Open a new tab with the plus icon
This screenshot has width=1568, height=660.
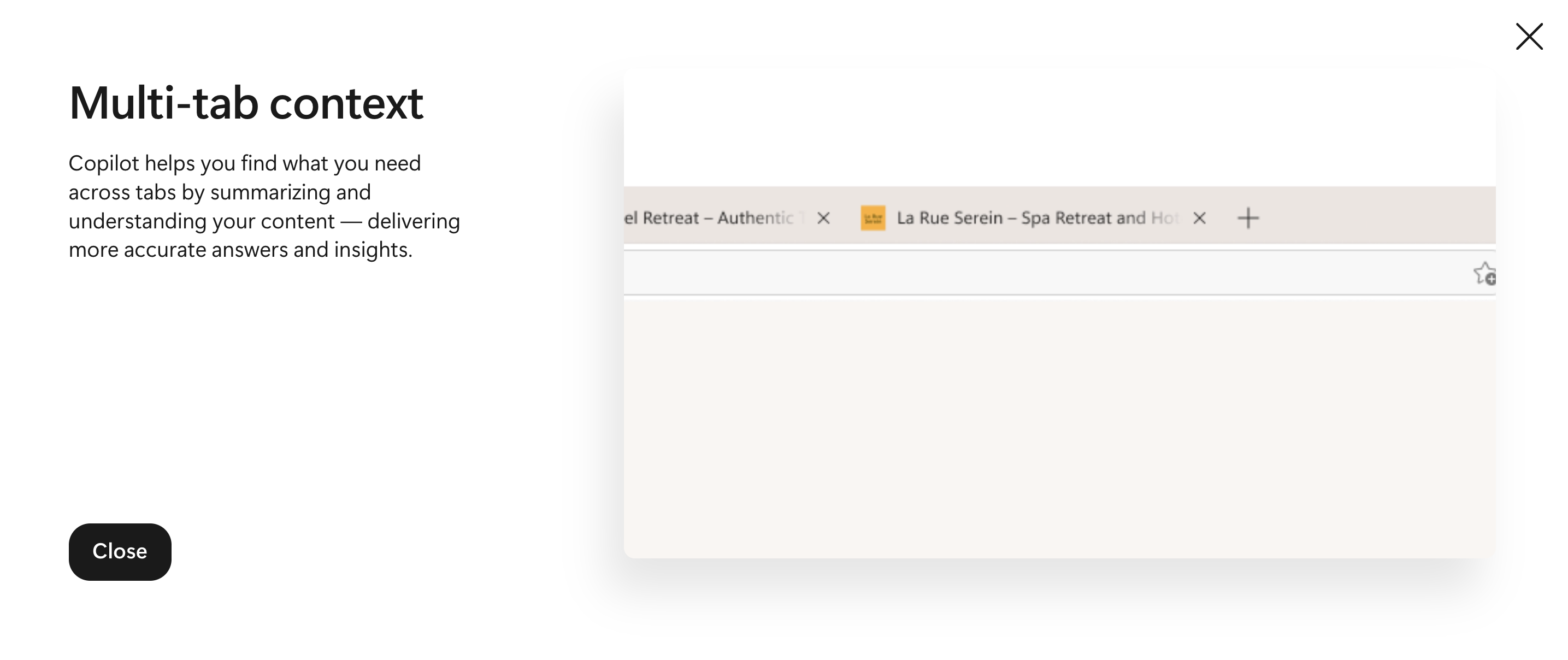click(1248, 218)
